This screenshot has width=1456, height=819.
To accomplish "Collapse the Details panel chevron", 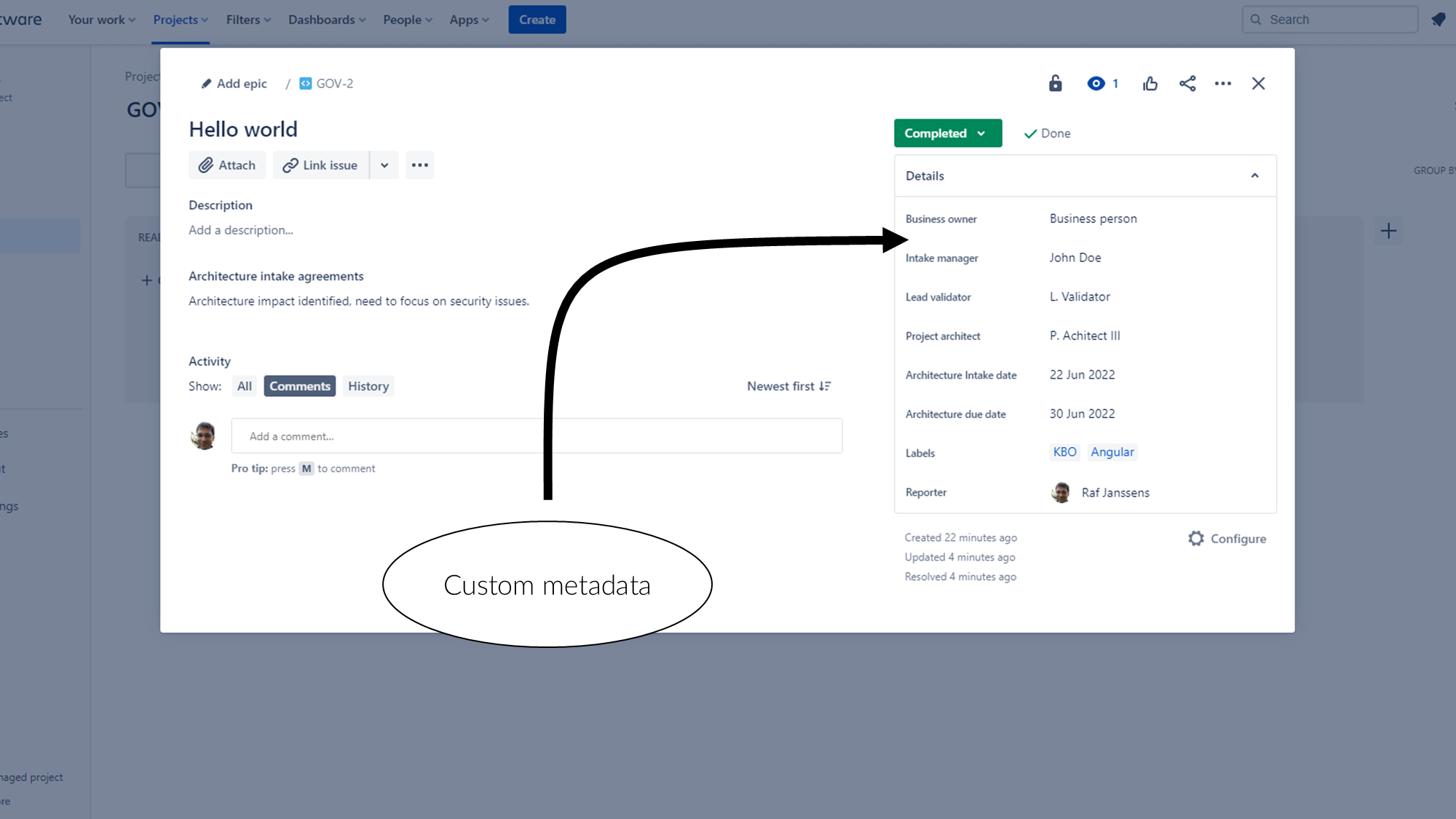I will 1254,175.
